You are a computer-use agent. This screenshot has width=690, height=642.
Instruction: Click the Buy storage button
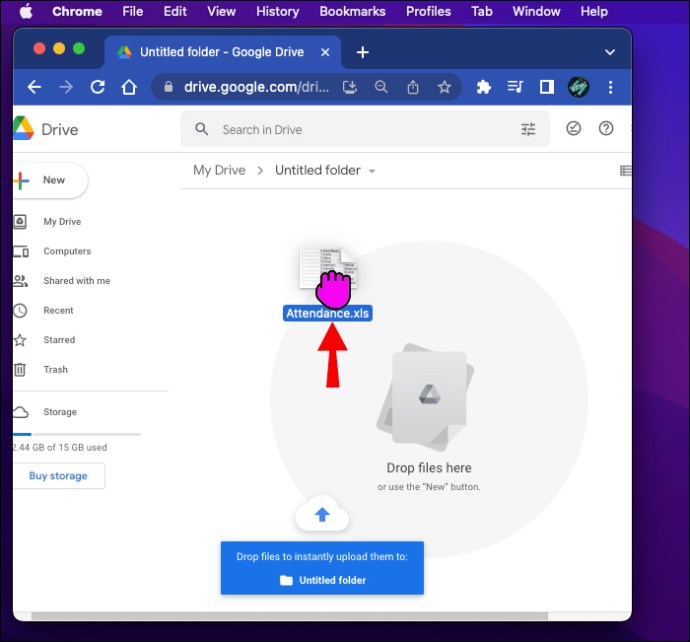59,476
